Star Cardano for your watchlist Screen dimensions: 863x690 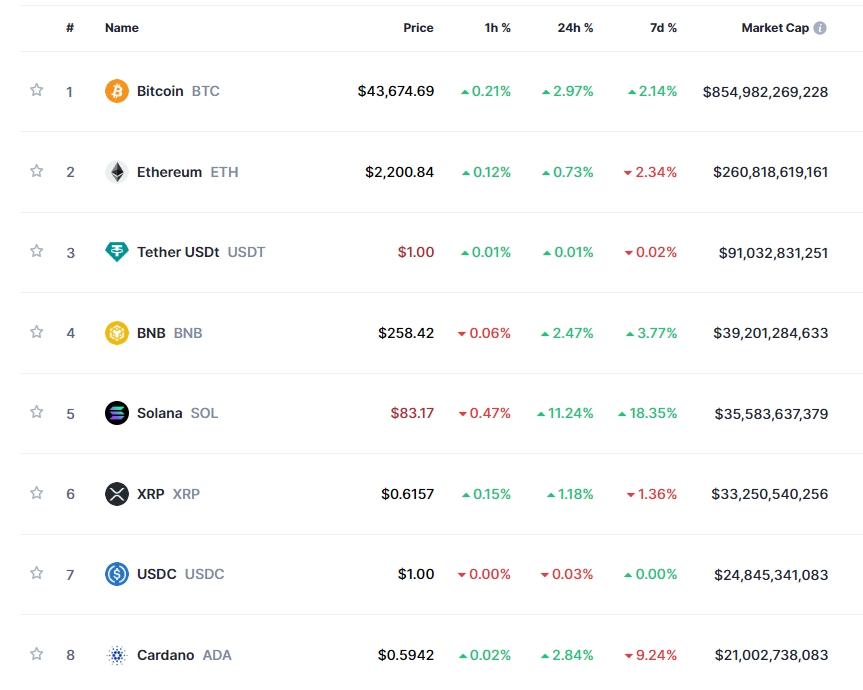click(36, 655)
